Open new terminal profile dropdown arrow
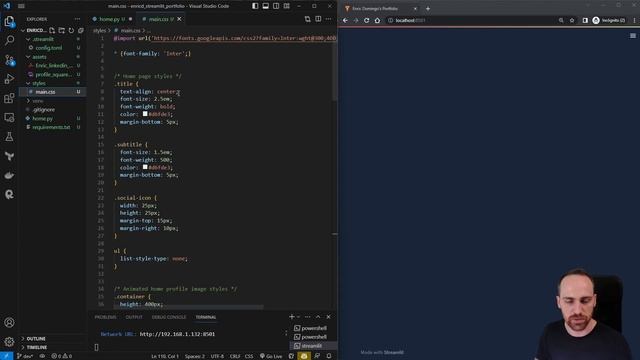 (x=298, y=317)
